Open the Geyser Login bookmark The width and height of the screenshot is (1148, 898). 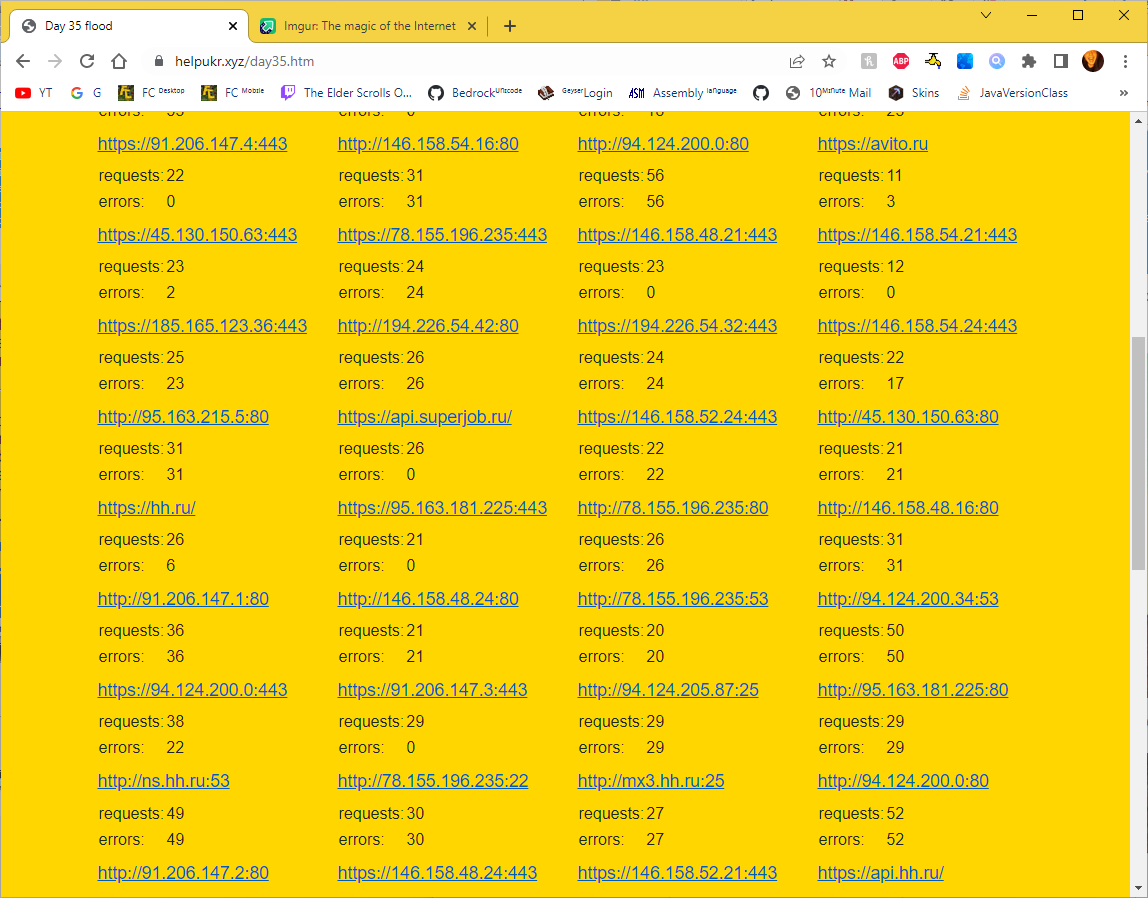(575, 93)
